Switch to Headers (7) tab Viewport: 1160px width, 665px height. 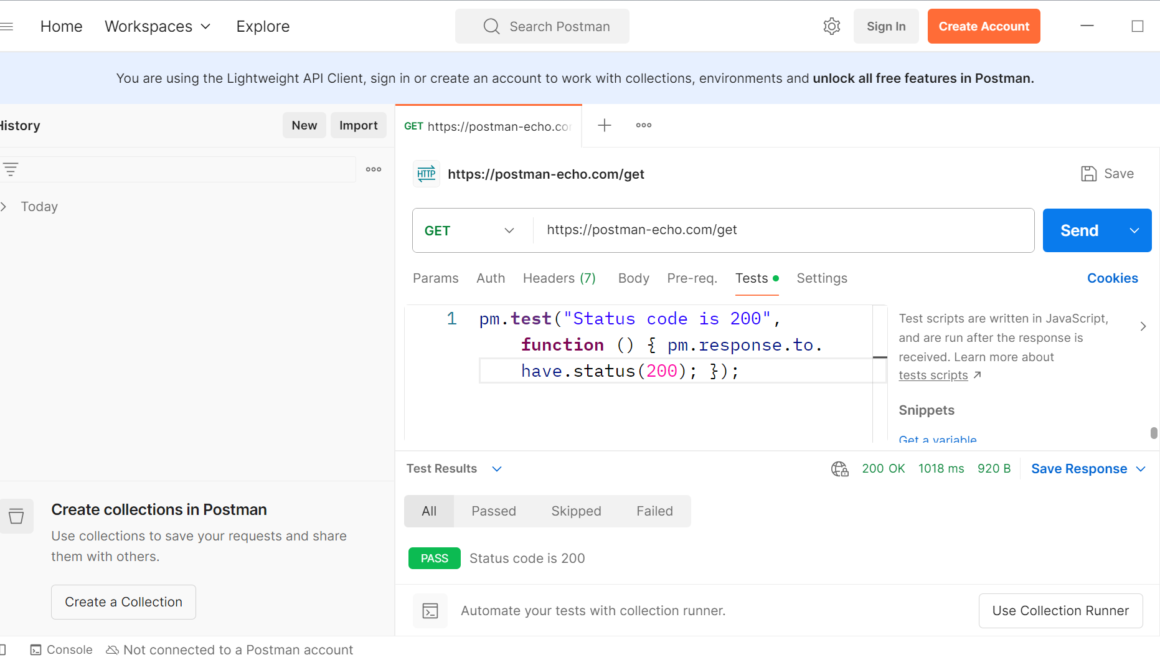559,278
